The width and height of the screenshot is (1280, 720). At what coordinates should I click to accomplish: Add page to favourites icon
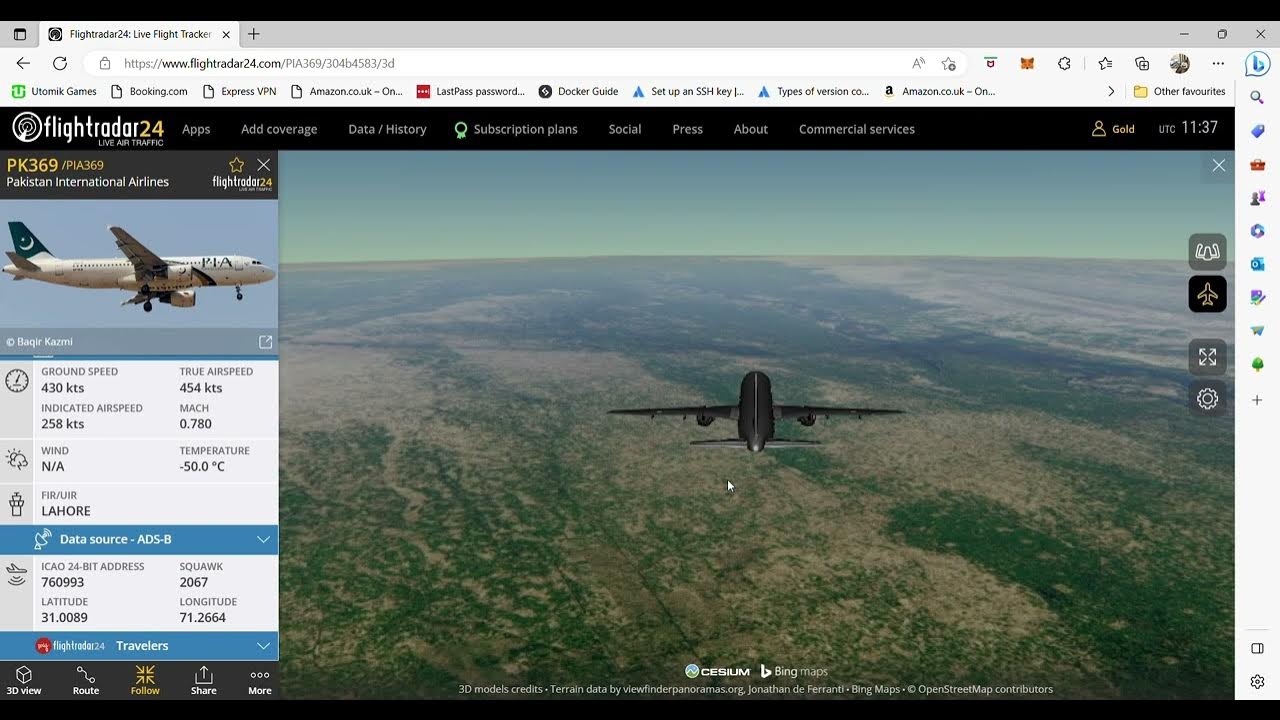(x=949, y=63)
